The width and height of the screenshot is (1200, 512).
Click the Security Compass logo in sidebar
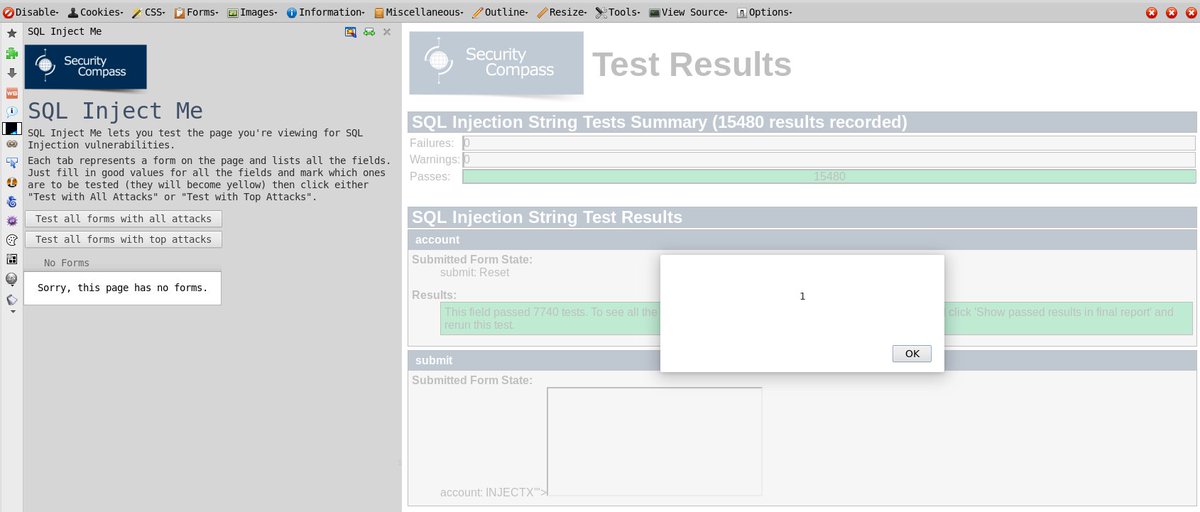coord(87,67)
